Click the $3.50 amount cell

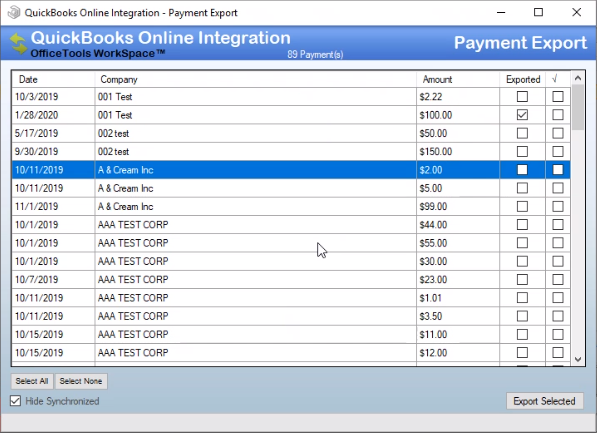[458, 316]
